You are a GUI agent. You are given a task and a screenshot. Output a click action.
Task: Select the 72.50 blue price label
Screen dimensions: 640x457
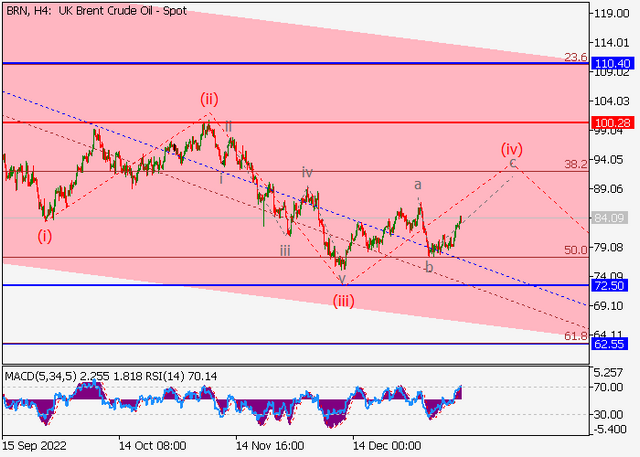[x=609, y=286]
